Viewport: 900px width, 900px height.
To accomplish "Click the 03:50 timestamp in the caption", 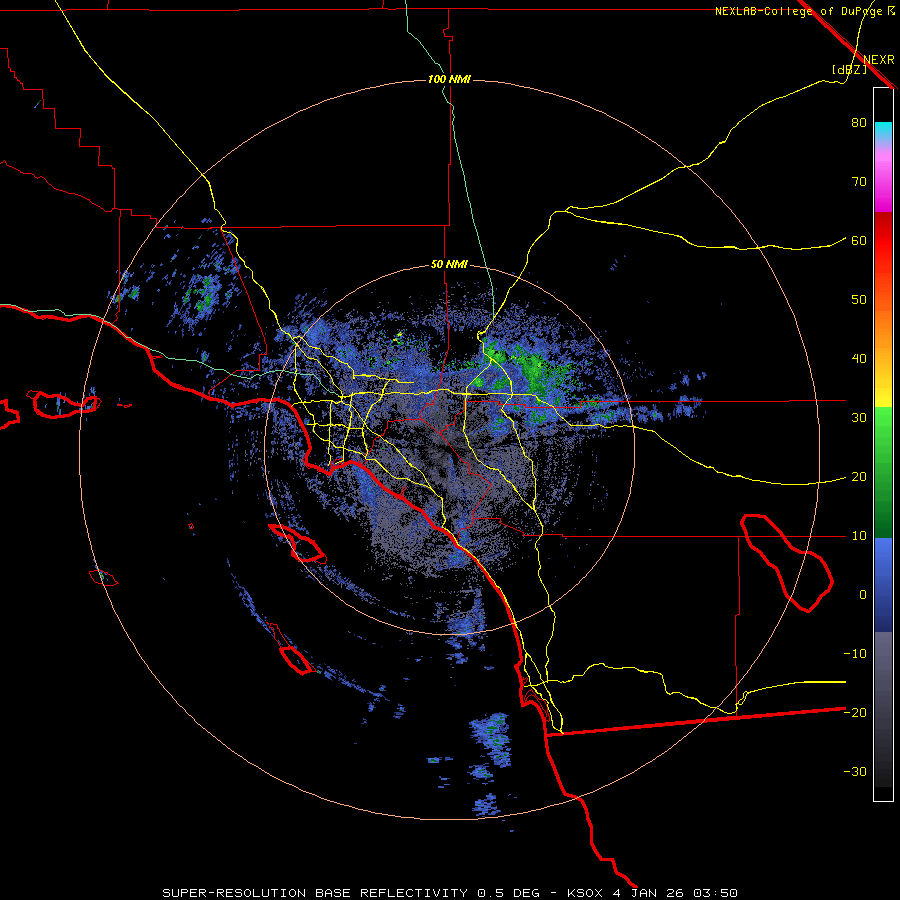I will pos(715,893).
